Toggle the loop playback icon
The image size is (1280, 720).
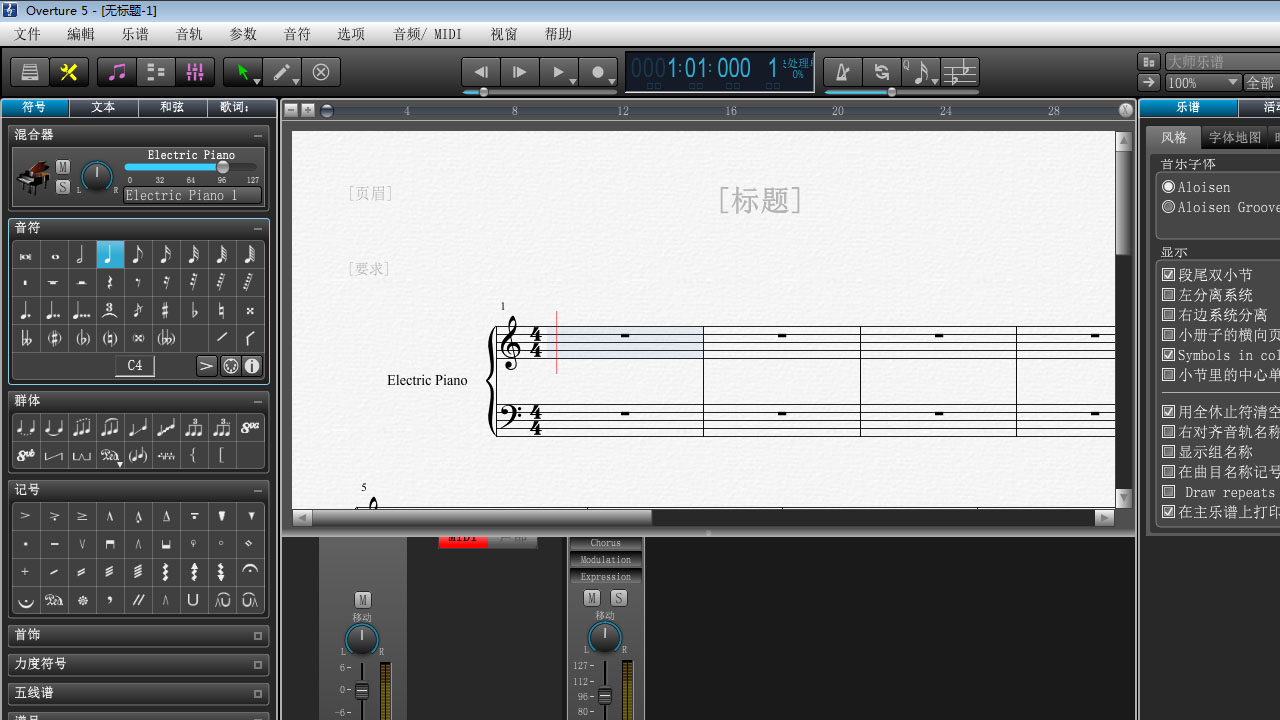click(881, 72)
